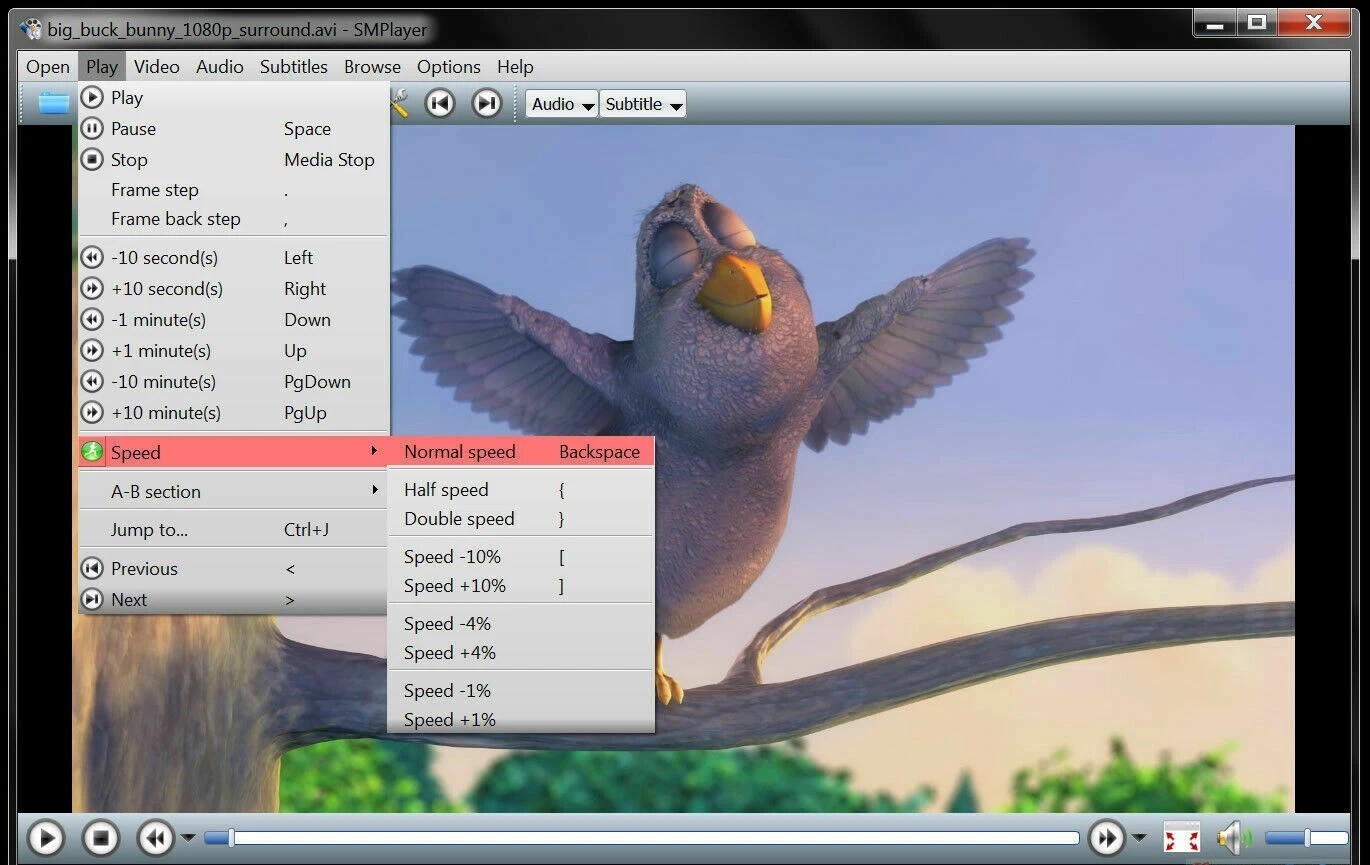
Task: Click the +10 second(s) forward icon
Action: tap(92, 288)
